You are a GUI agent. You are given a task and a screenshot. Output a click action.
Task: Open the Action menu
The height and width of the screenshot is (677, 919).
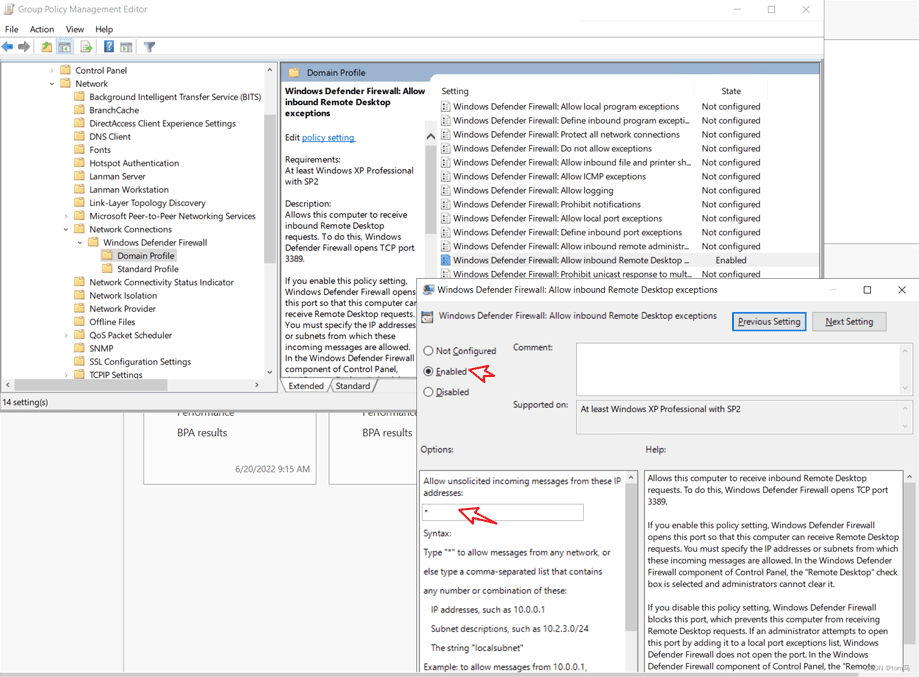[42, 29]
